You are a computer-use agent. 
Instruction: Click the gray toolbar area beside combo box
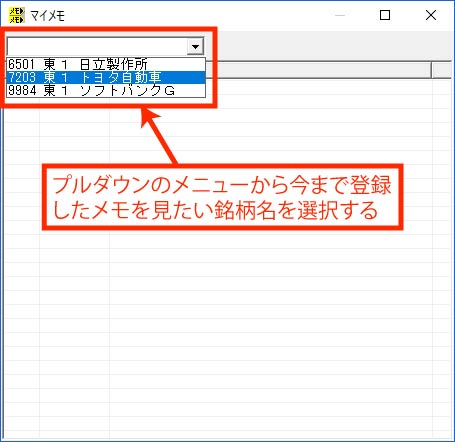tap(333, 46)
